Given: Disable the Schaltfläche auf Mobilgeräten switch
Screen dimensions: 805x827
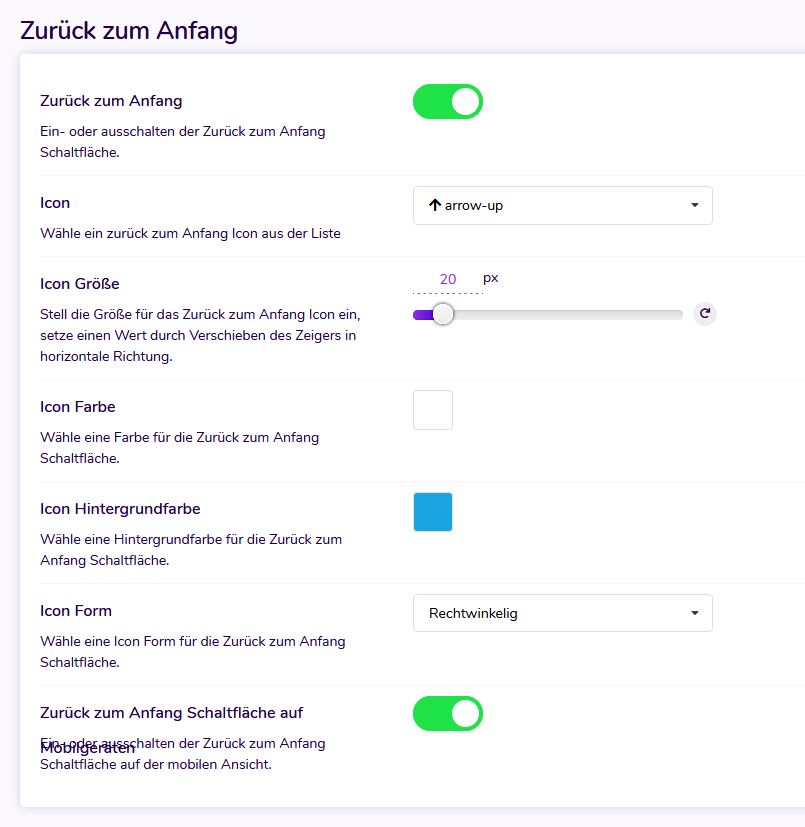Looking at the screenshot, I should pyautogui.click(x=448, y=714).
